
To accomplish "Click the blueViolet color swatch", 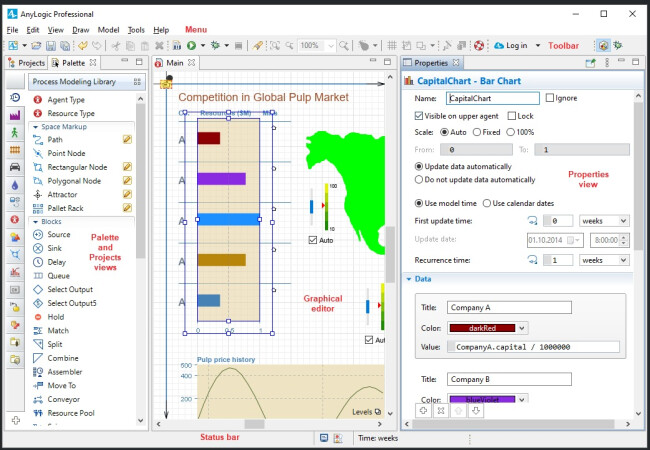I will (481, 399).
